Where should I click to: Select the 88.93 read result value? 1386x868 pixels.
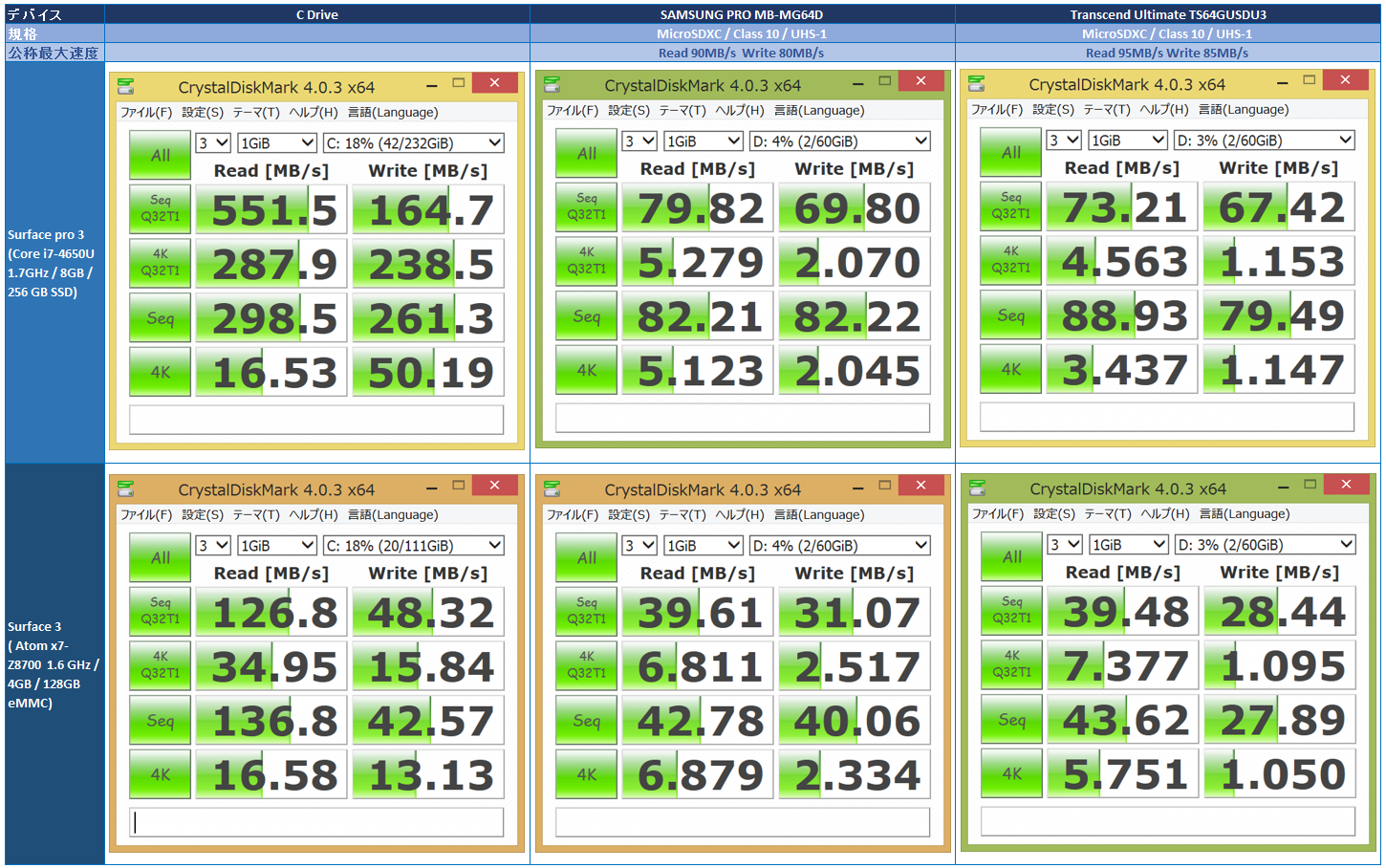pos(1122,315)
